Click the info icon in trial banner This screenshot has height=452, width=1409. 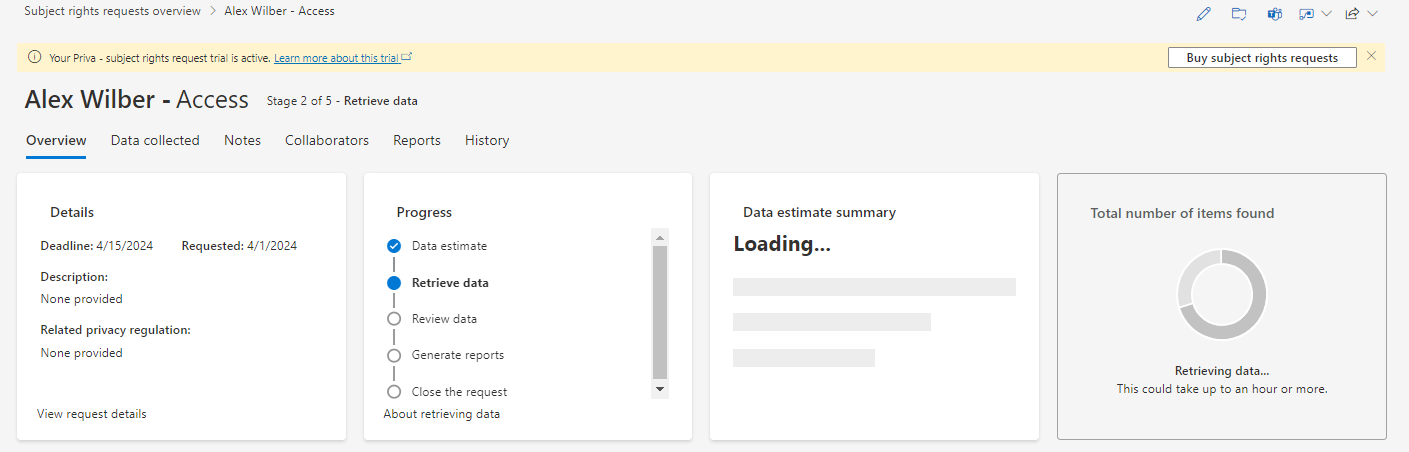[x=35, y=57]
